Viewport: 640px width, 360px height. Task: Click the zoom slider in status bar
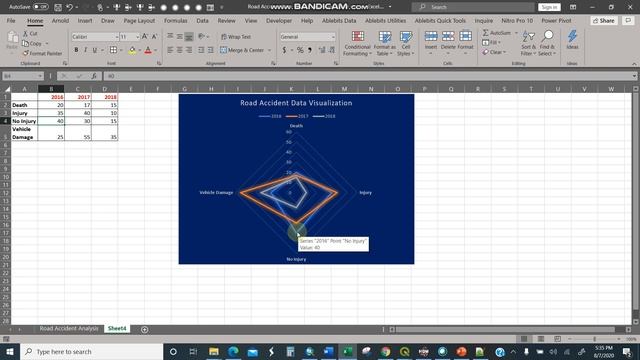[595, 339]
